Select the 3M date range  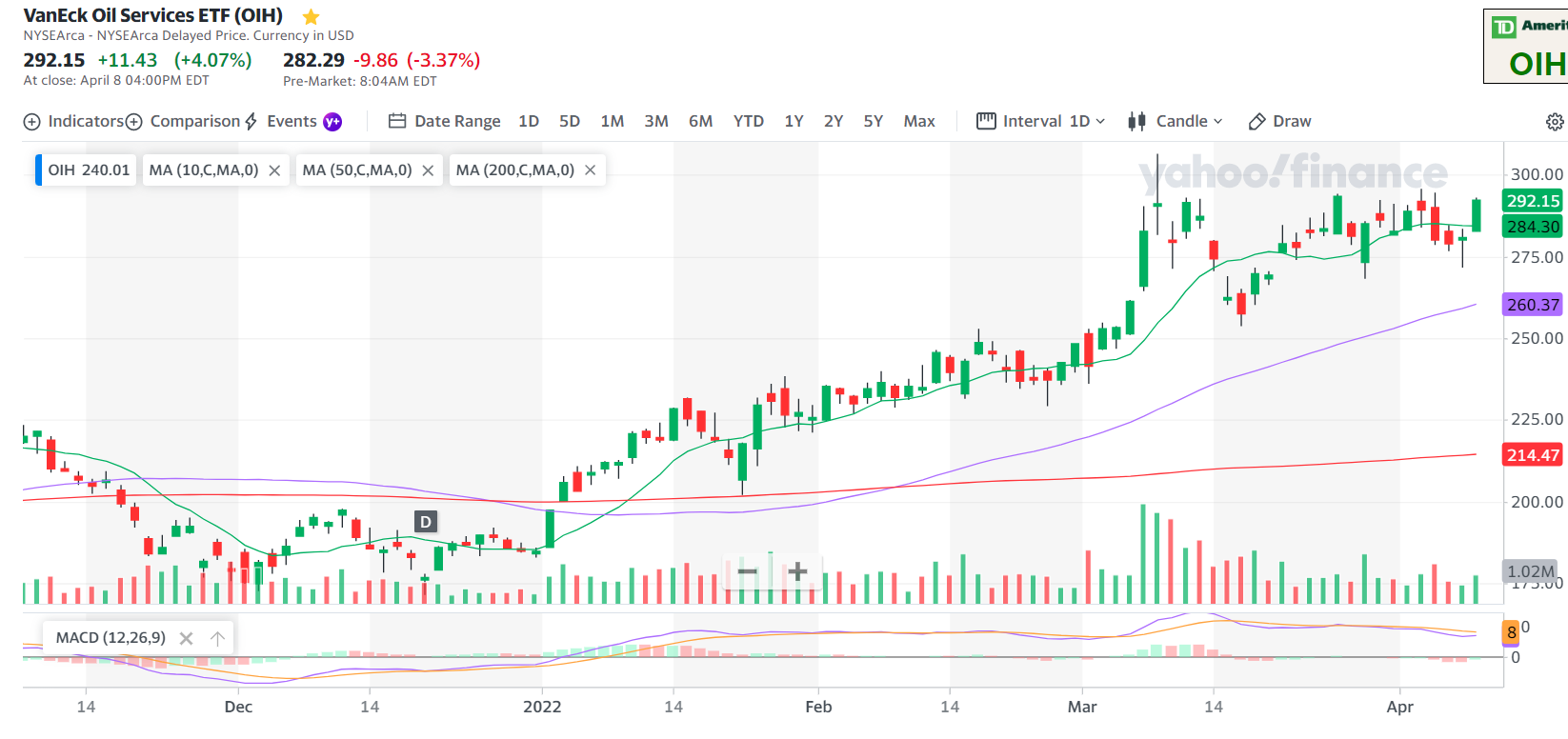(x=656, y=121)
